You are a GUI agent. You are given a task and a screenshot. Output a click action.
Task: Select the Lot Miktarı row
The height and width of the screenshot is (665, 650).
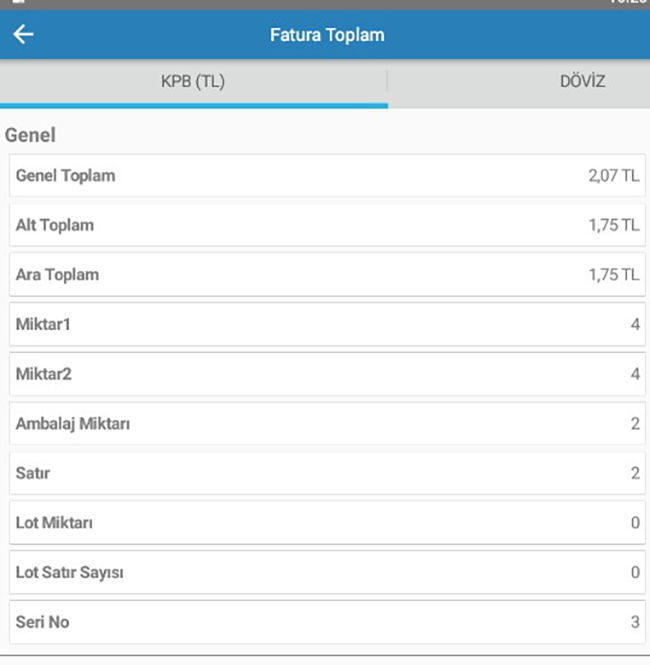coord(327,523)
